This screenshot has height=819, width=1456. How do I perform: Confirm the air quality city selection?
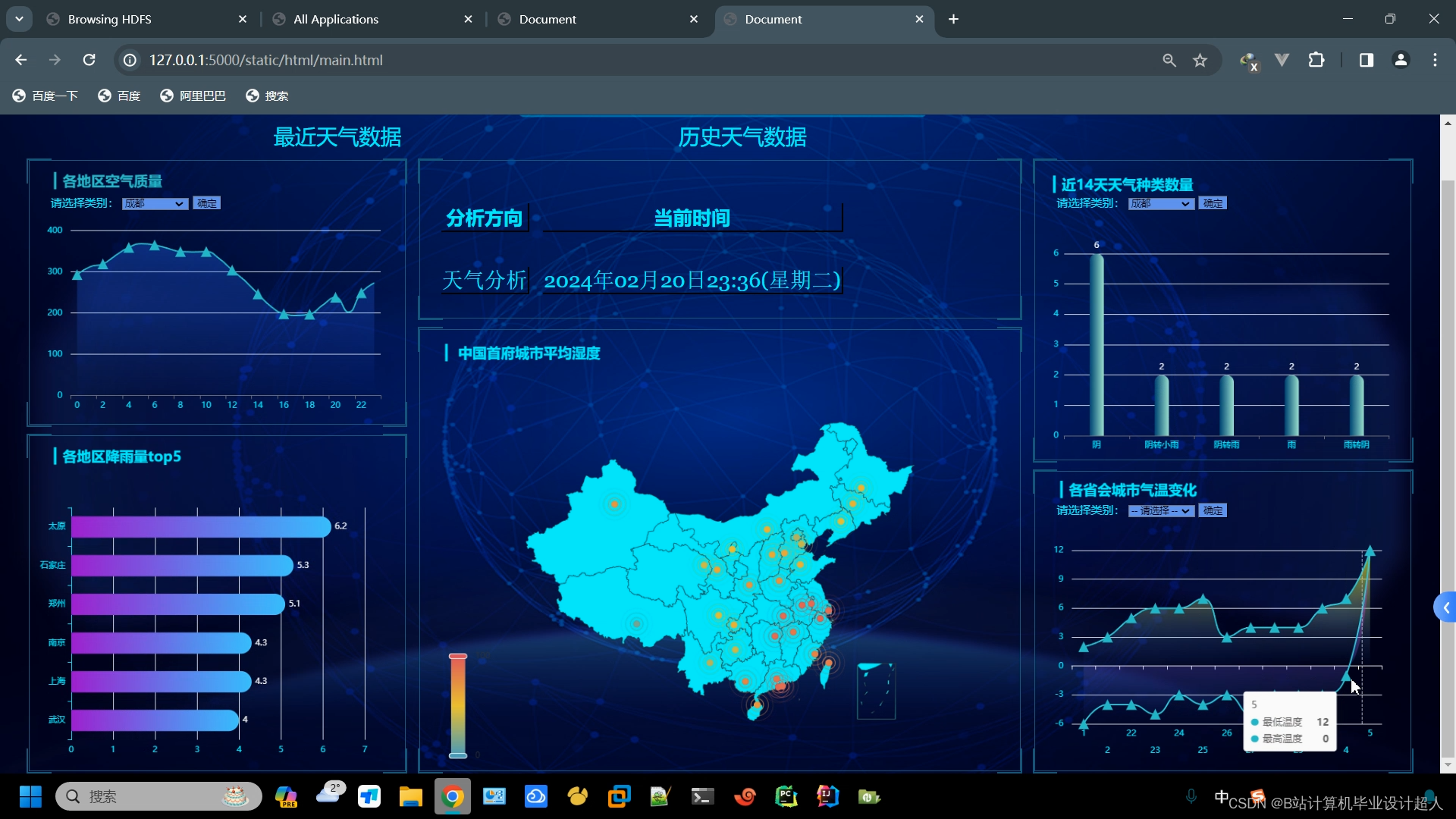coord(206,203)
